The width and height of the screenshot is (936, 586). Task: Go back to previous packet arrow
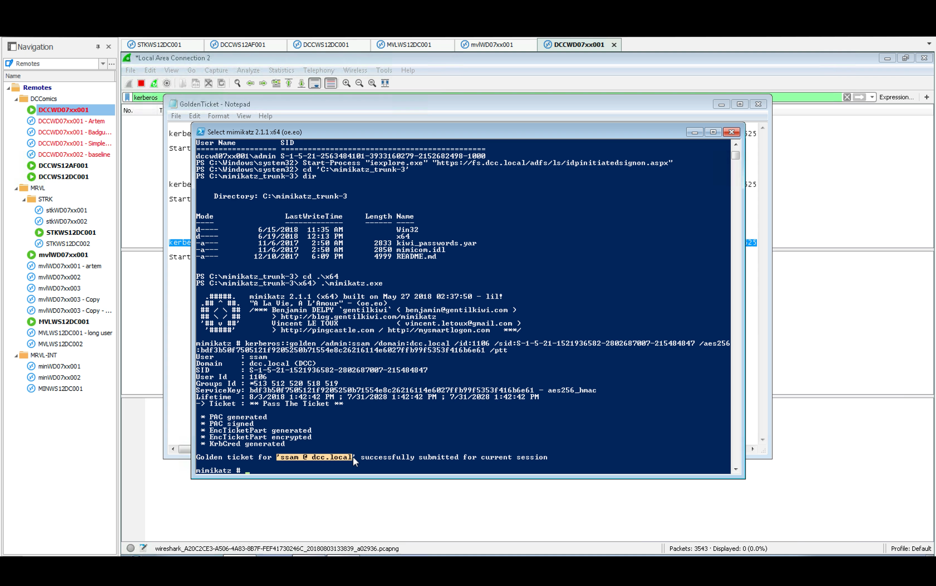[x=250, y=84]
